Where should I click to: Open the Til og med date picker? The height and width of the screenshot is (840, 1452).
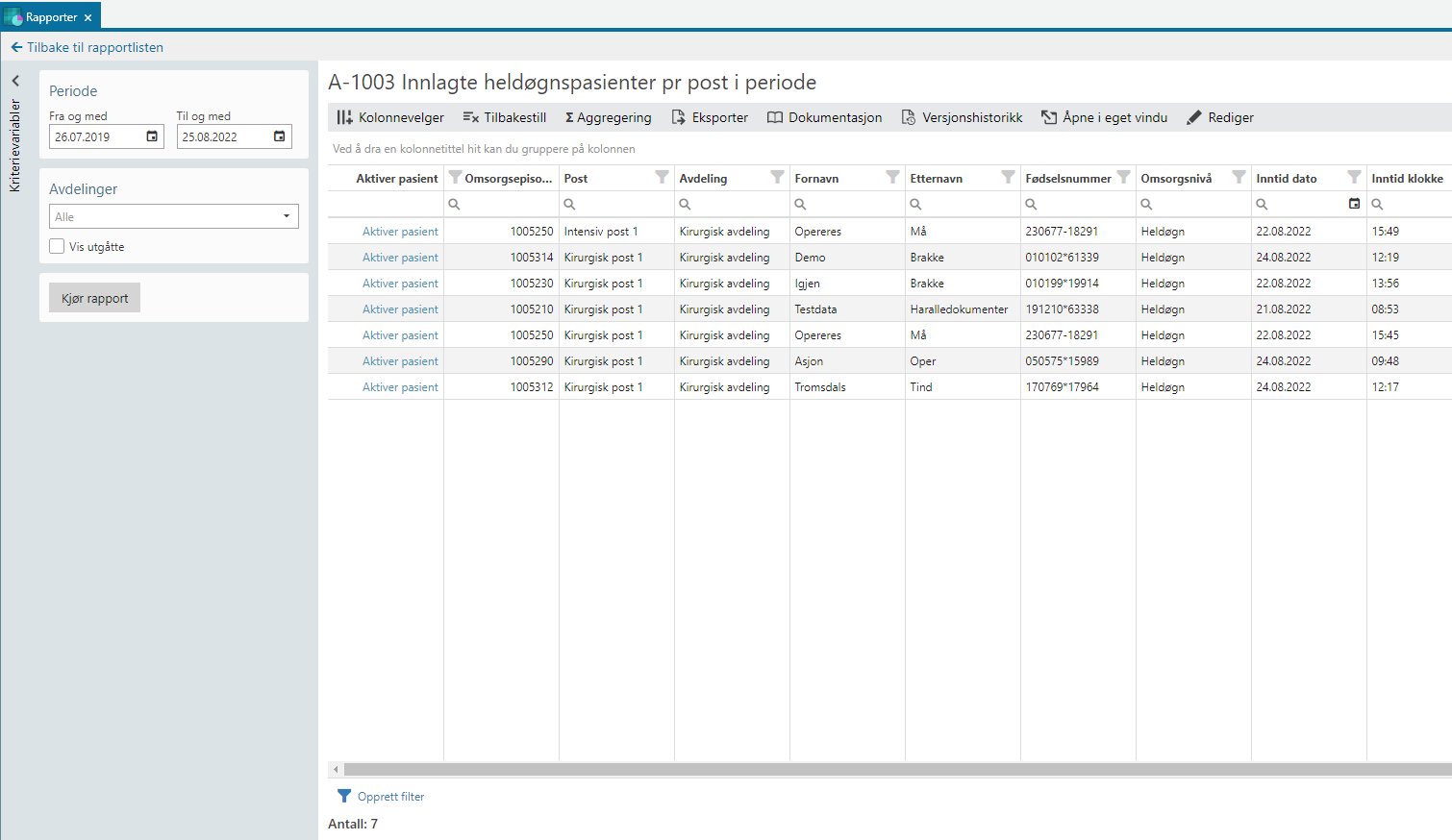[x=280, y=136]
